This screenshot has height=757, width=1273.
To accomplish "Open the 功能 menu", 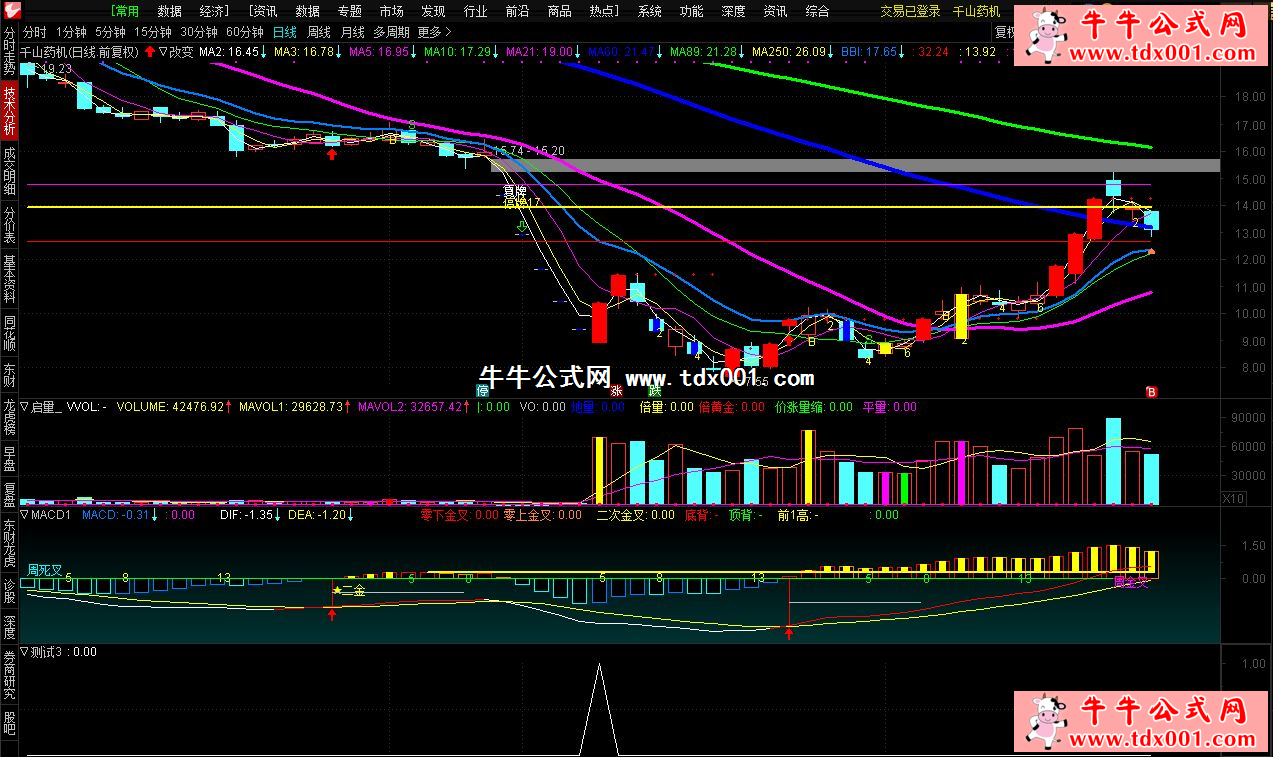I will pyautogui.click(x=691, y=11).
